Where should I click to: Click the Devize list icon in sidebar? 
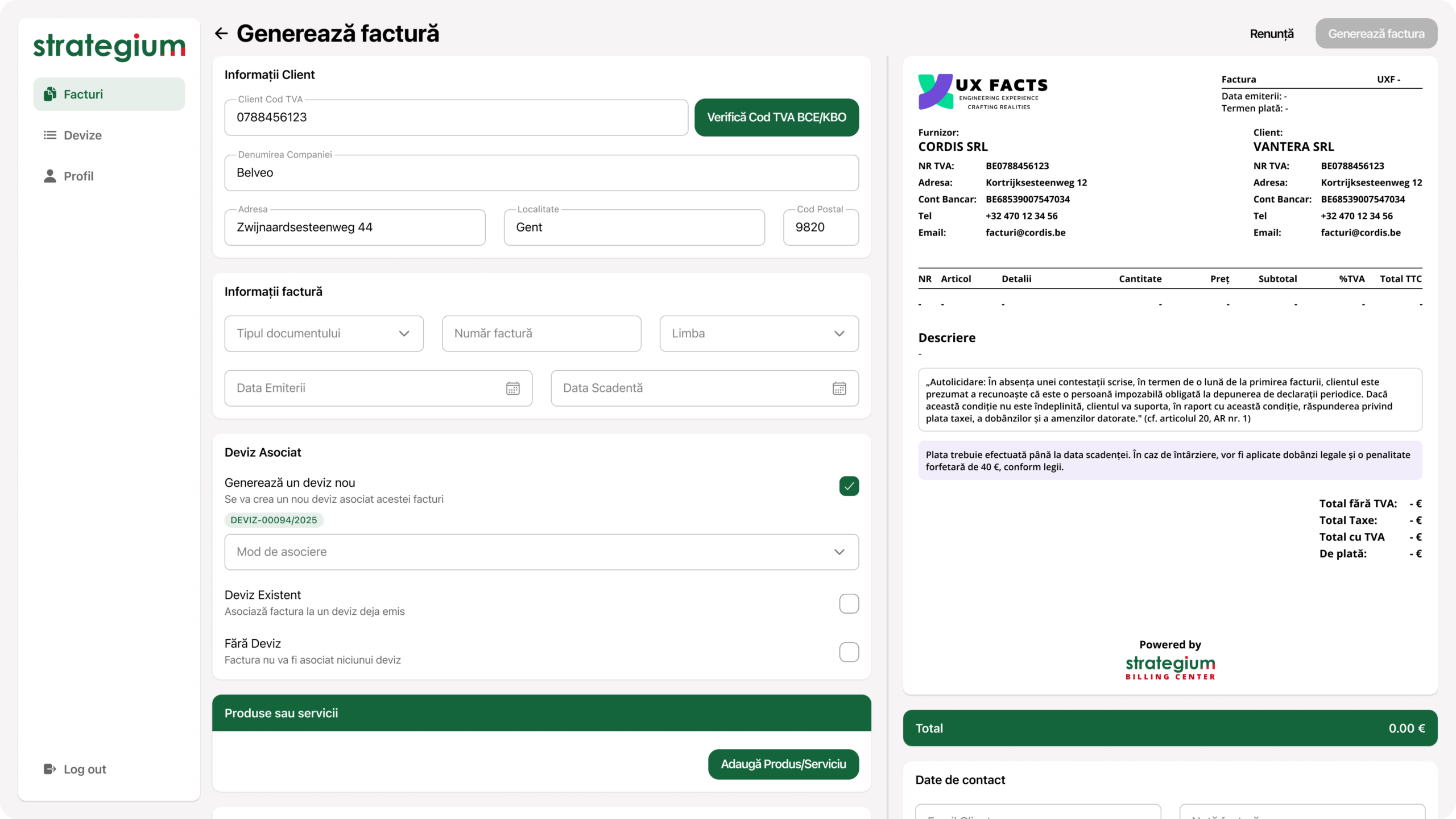click(50, 135)
